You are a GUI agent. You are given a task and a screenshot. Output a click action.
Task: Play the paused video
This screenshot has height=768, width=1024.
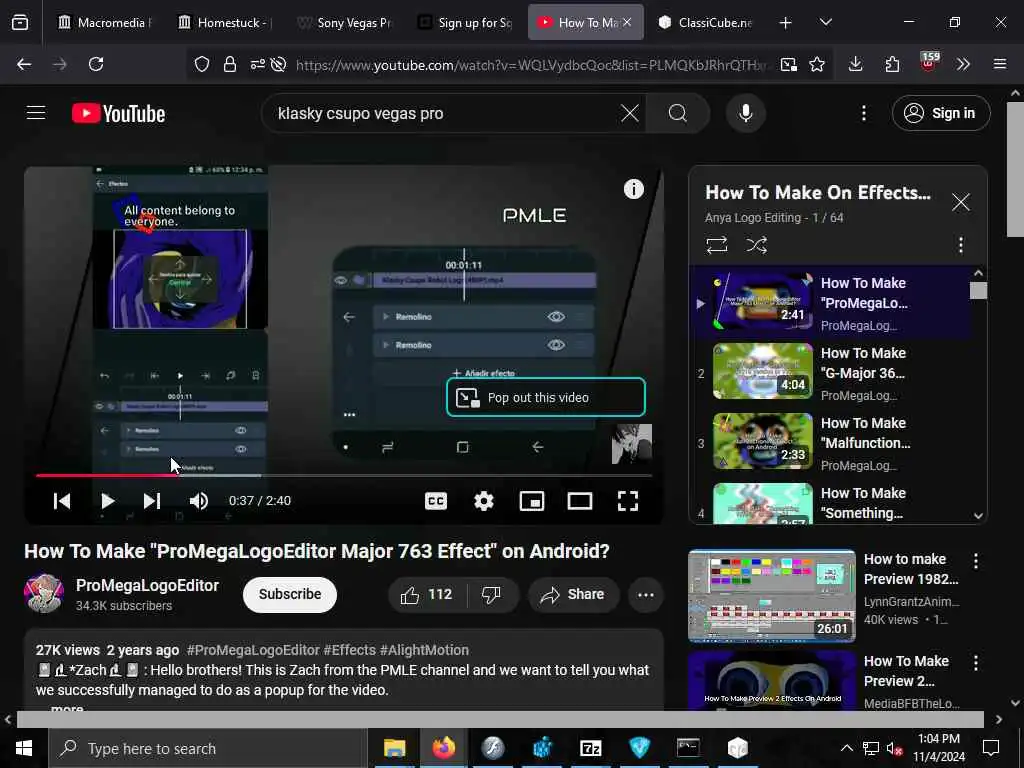pos(108,501)
